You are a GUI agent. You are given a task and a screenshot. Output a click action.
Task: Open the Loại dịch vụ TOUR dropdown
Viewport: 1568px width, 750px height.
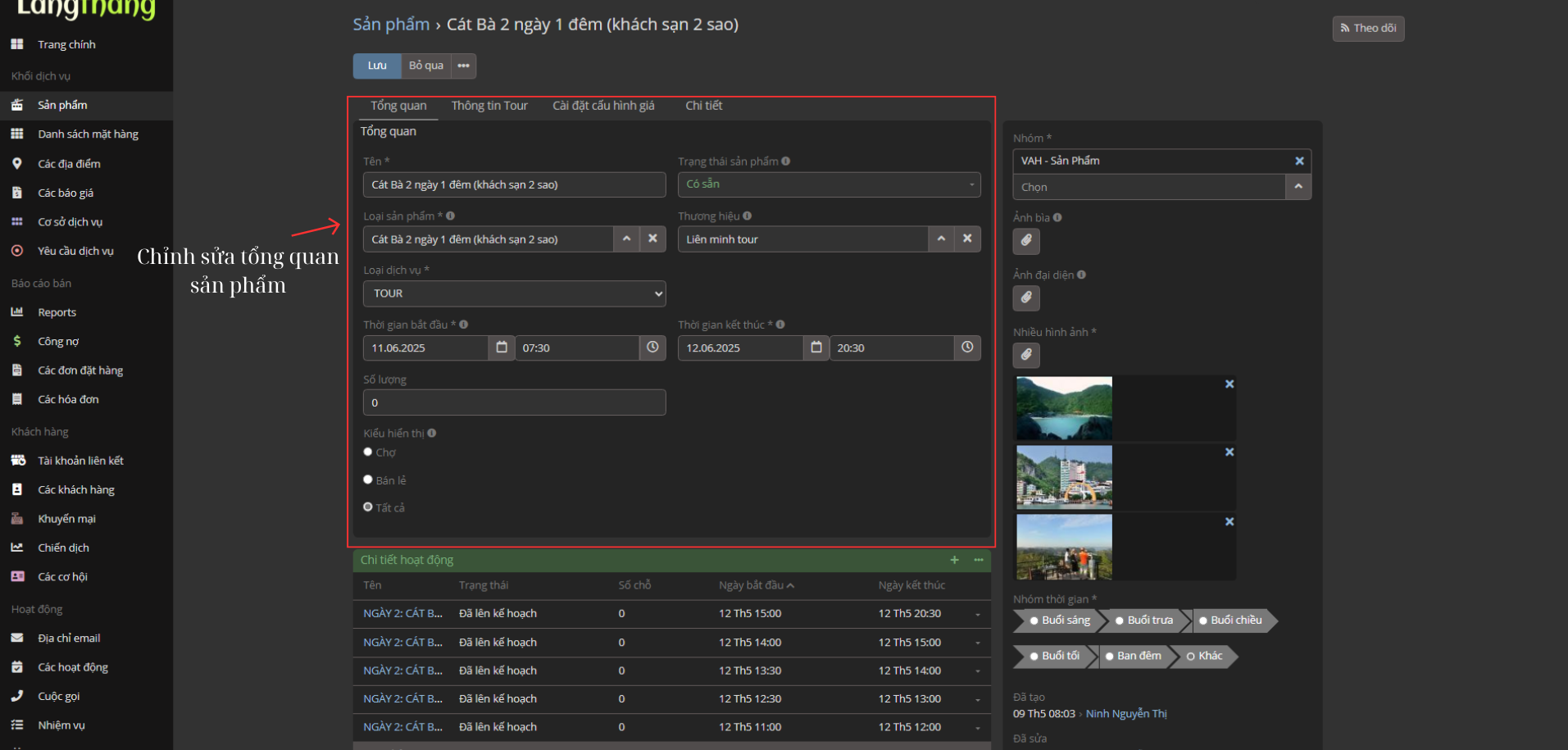[x=514, y=293]
